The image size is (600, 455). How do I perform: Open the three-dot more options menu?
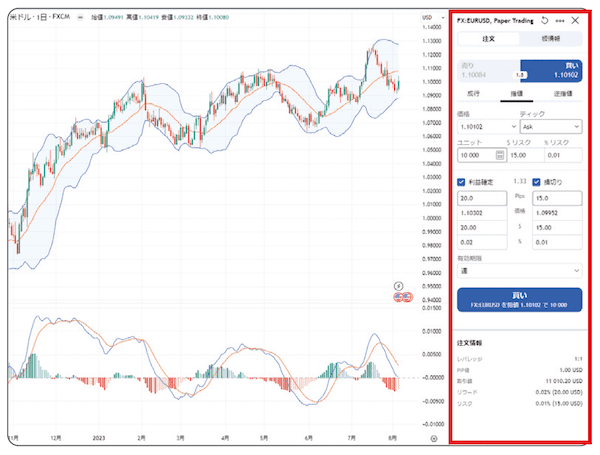click(x=559, y=20)
